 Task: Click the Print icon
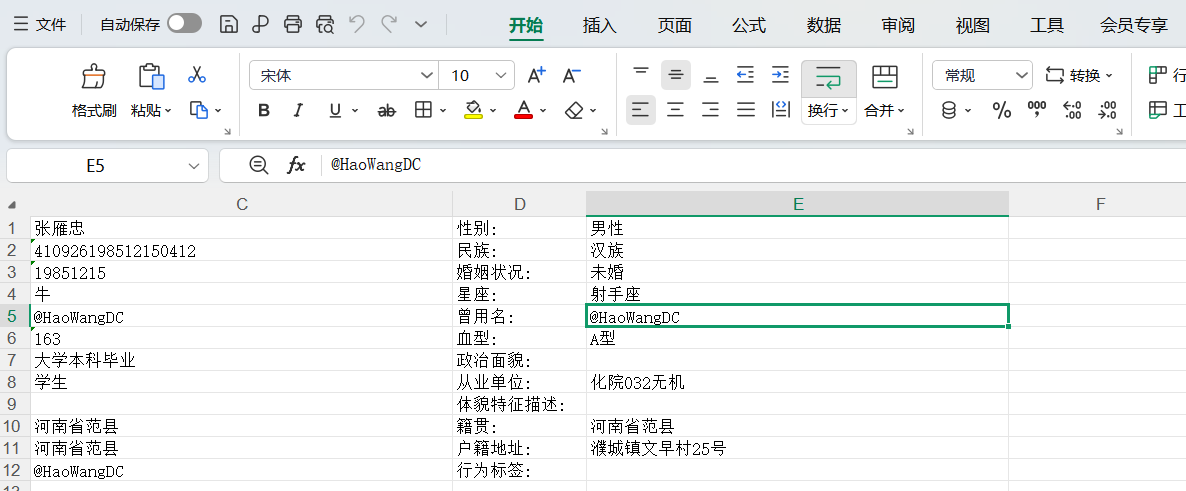pyautogui.click(x=293, y=24)
